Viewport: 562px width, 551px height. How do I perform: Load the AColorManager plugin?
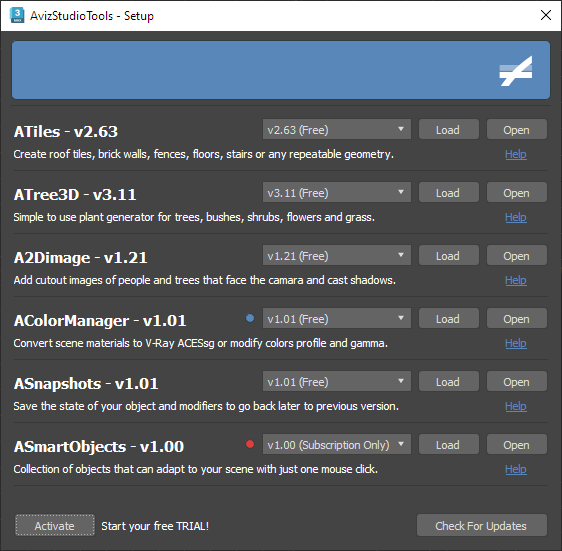448,318
